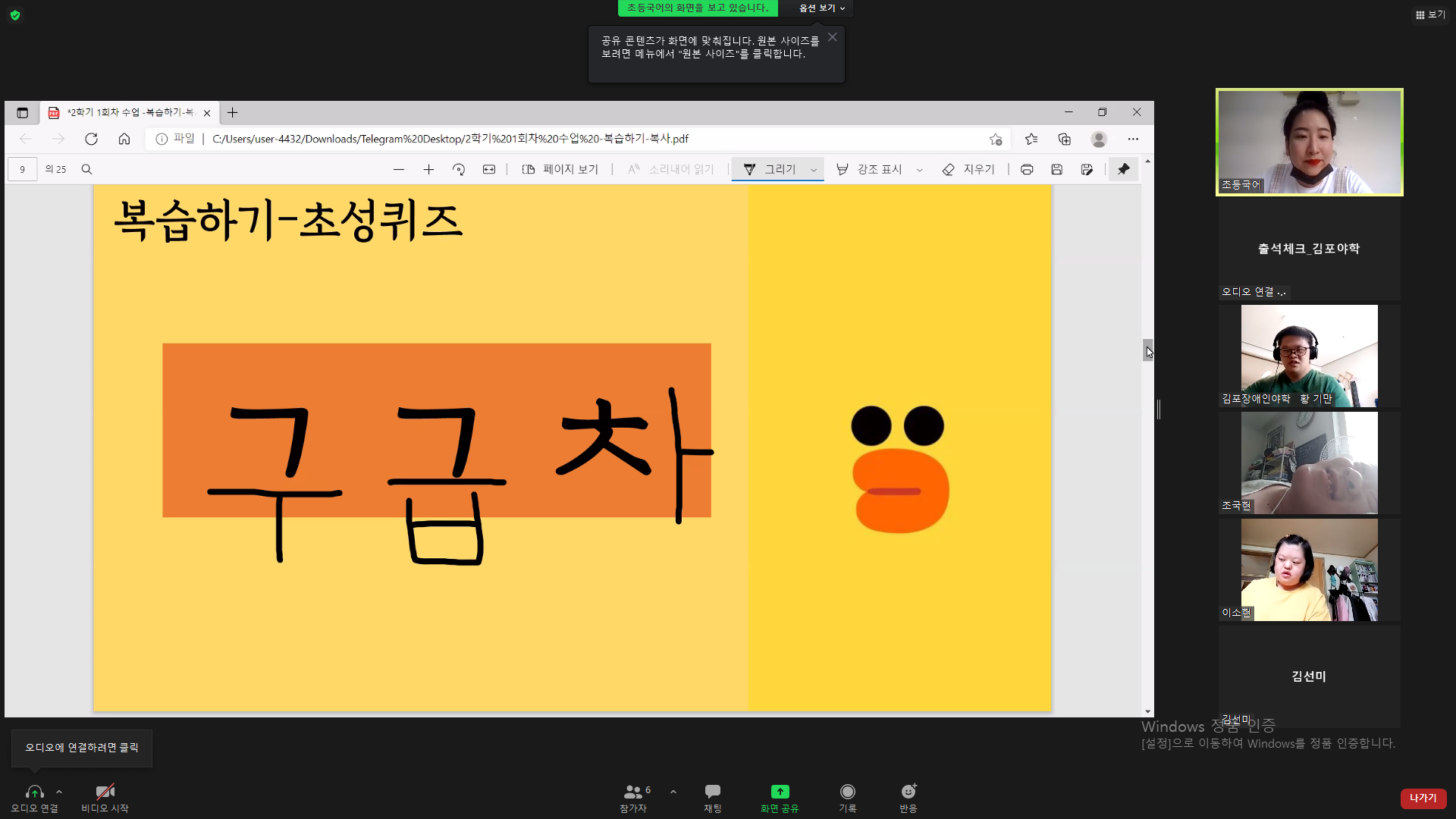
Task: Expand the 강조 표시 color dropdown
Action: coord(920,170)
